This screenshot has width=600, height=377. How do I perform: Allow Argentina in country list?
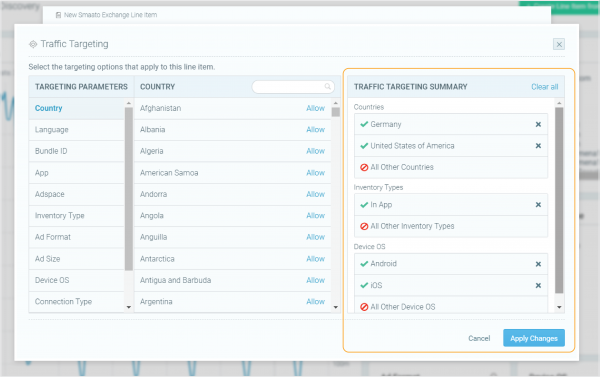tap(315, 302)
